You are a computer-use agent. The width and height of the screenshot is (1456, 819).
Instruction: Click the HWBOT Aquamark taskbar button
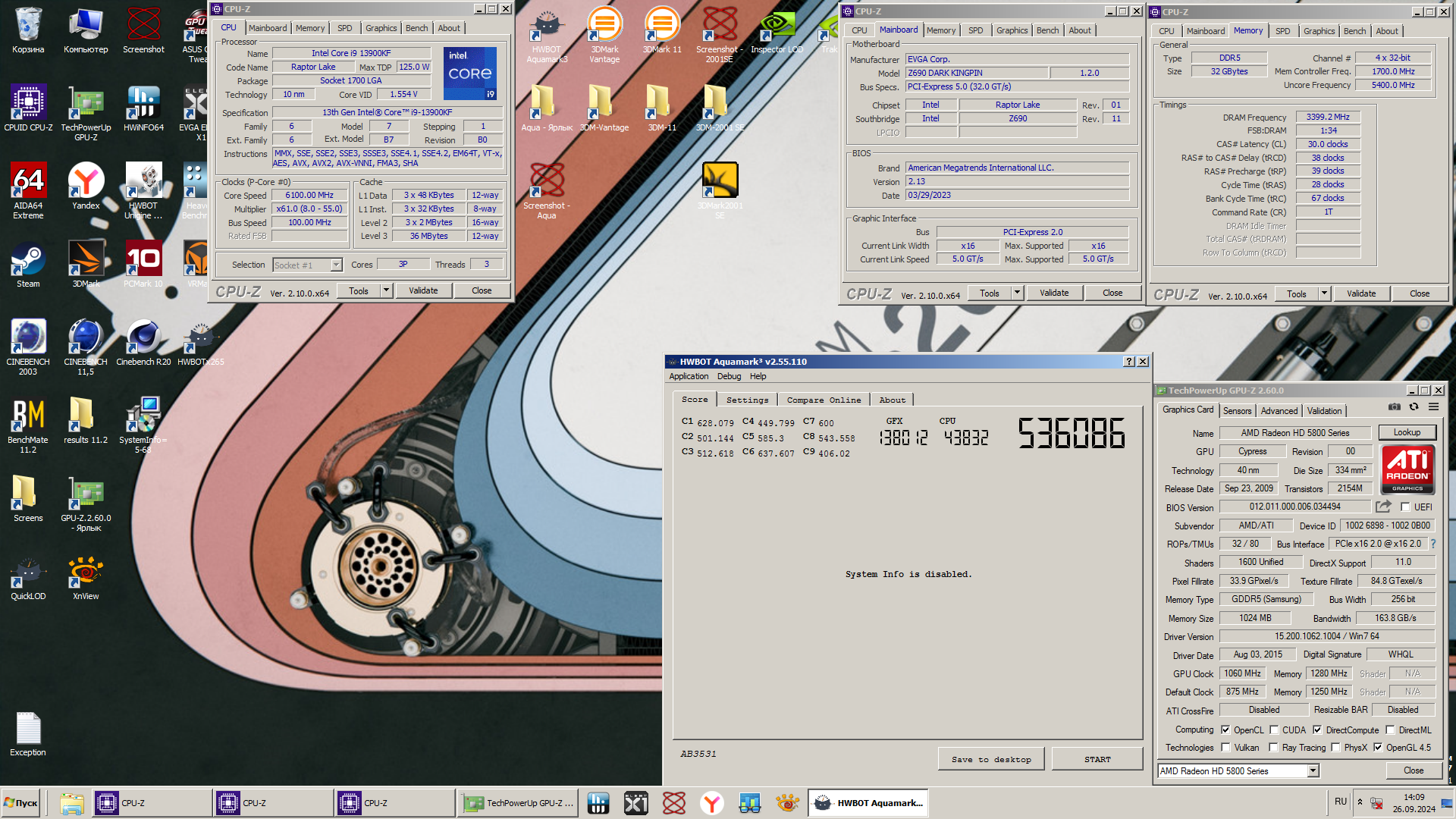868,803
